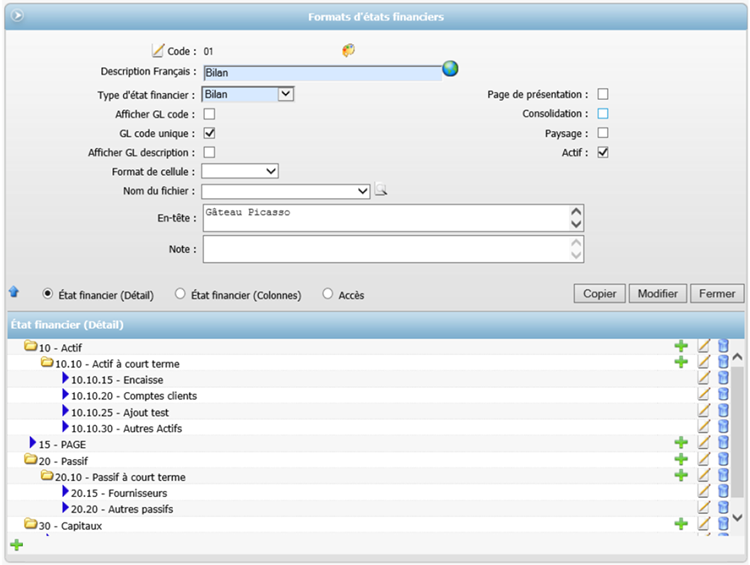Click the round arrow icon in the title bar
750x565 pixels.
(17, 16)
